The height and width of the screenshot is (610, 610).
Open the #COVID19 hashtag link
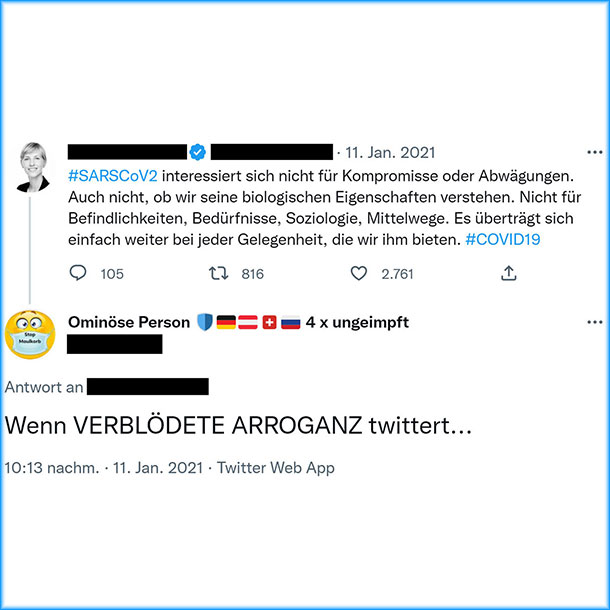503,239
